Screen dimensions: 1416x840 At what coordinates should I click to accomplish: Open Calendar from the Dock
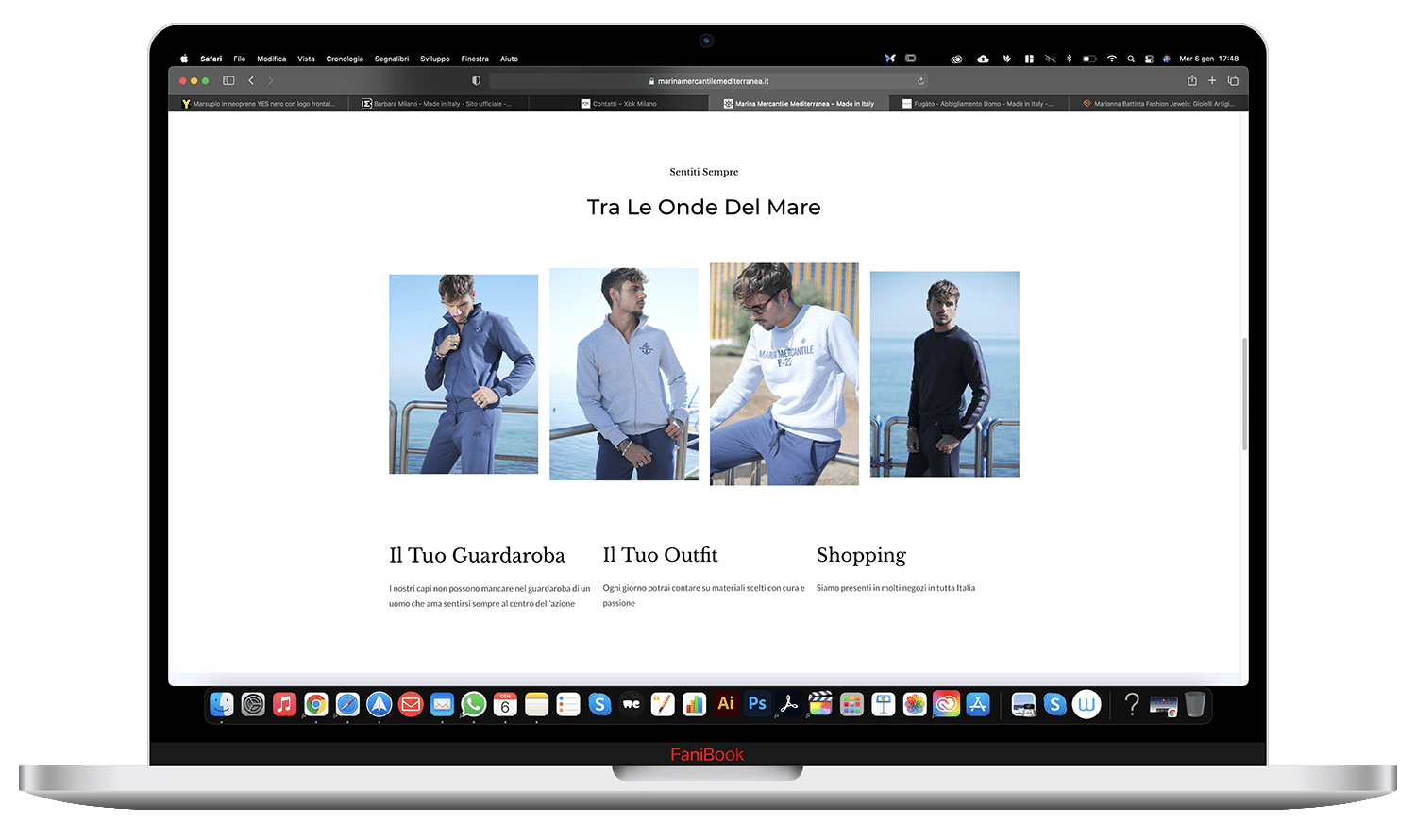[x=505, y=704]
